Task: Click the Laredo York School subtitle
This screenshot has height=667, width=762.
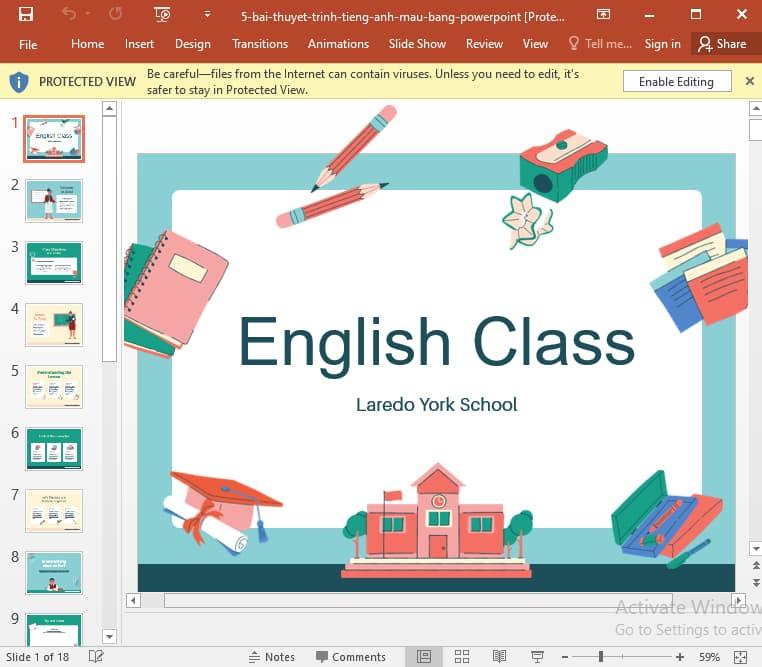Action: tap(436, 405)
